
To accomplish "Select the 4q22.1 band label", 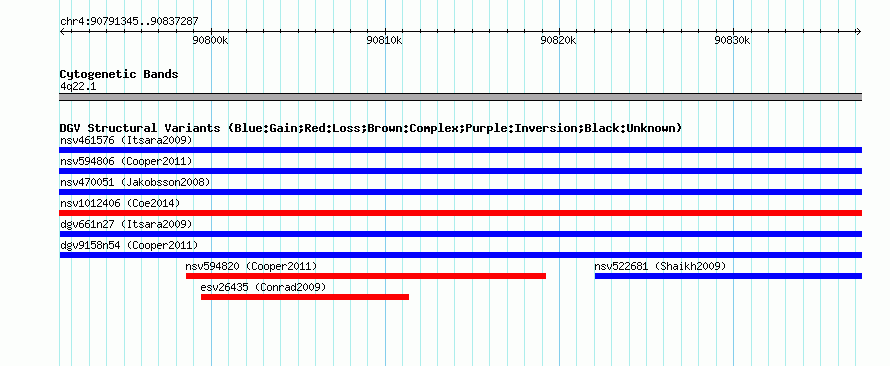I will click(x=78, y=86).
